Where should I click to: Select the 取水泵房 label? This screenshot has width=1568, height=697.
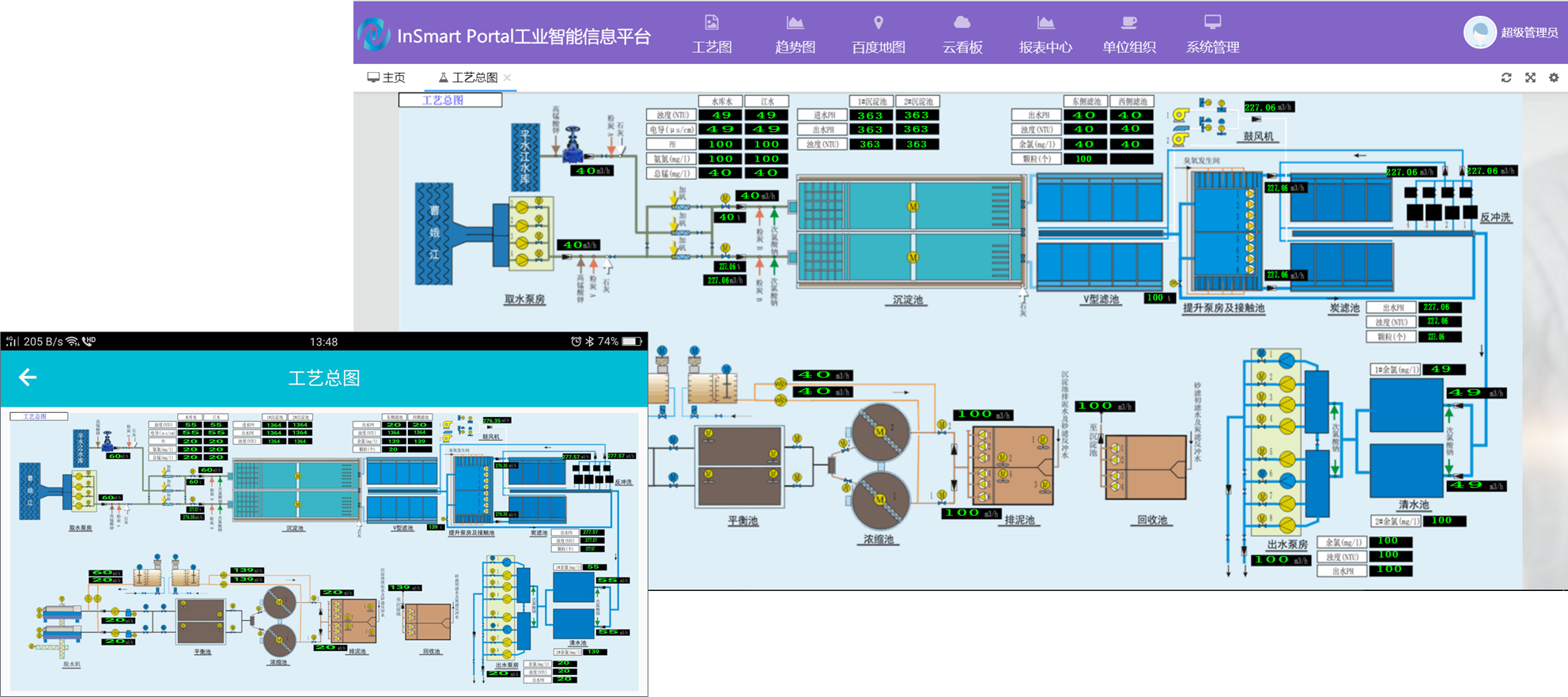[x=524, y=300]
